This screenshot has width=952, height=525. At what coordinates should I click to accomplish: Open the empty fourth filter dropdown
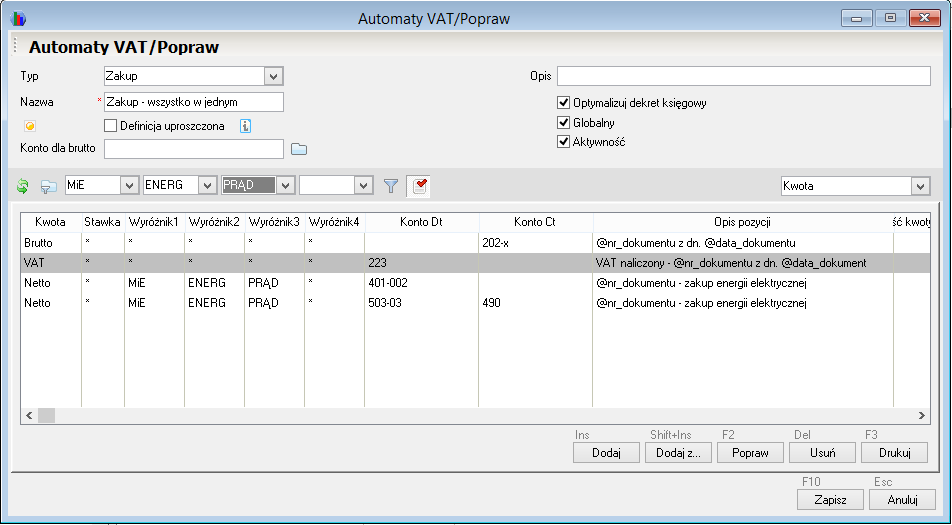point(363,186)
